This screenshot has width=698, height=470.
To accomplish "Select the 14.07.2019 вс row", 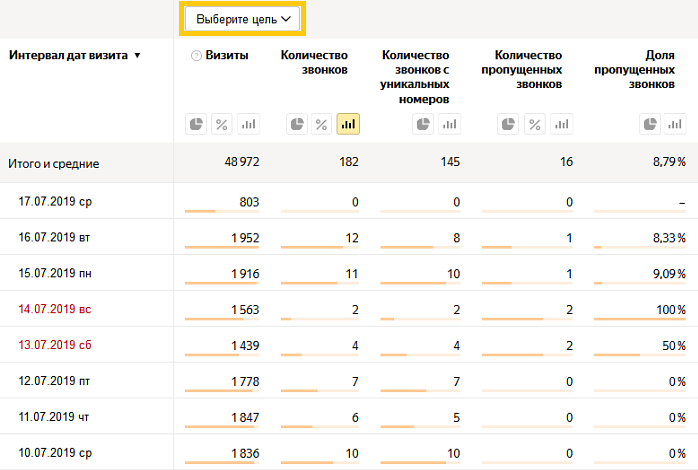I will pos(349,309).
